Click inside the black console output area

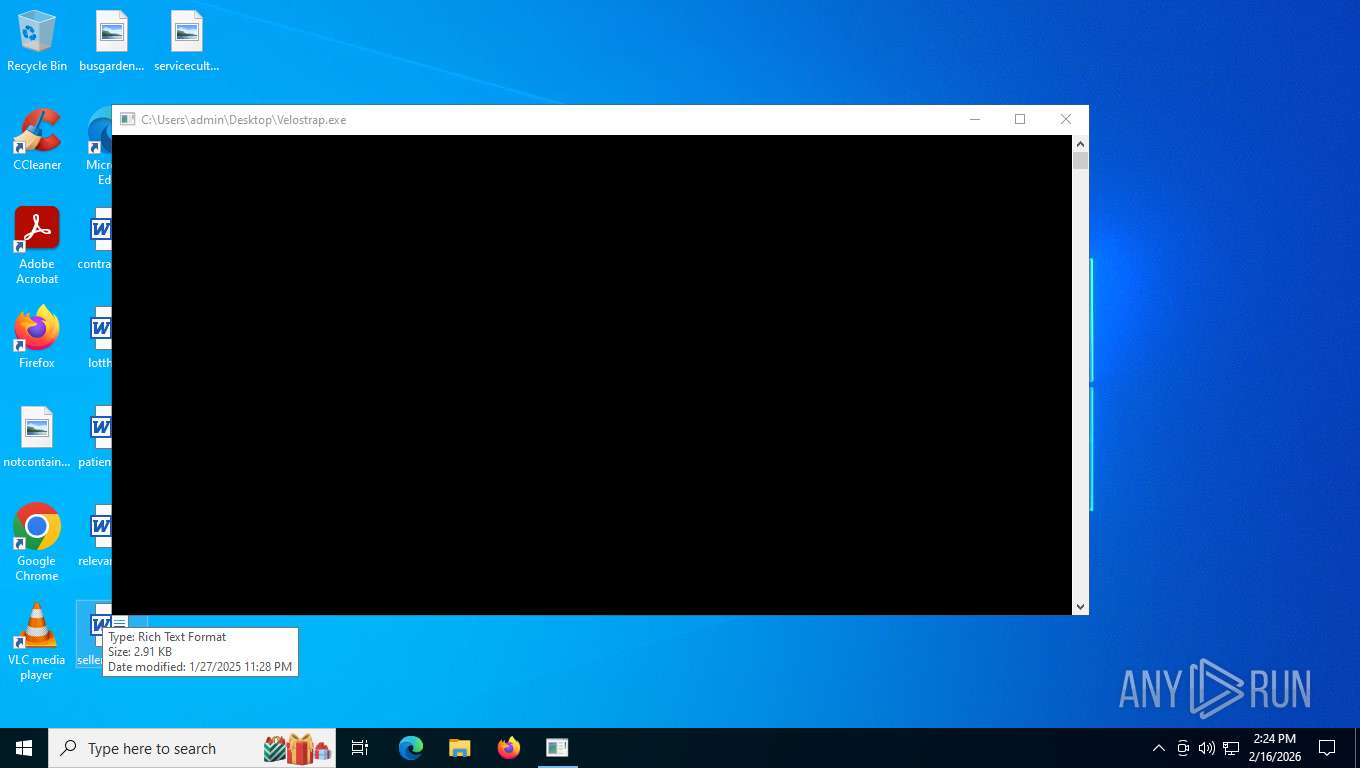pyautogui.click(x=592, y=374)
